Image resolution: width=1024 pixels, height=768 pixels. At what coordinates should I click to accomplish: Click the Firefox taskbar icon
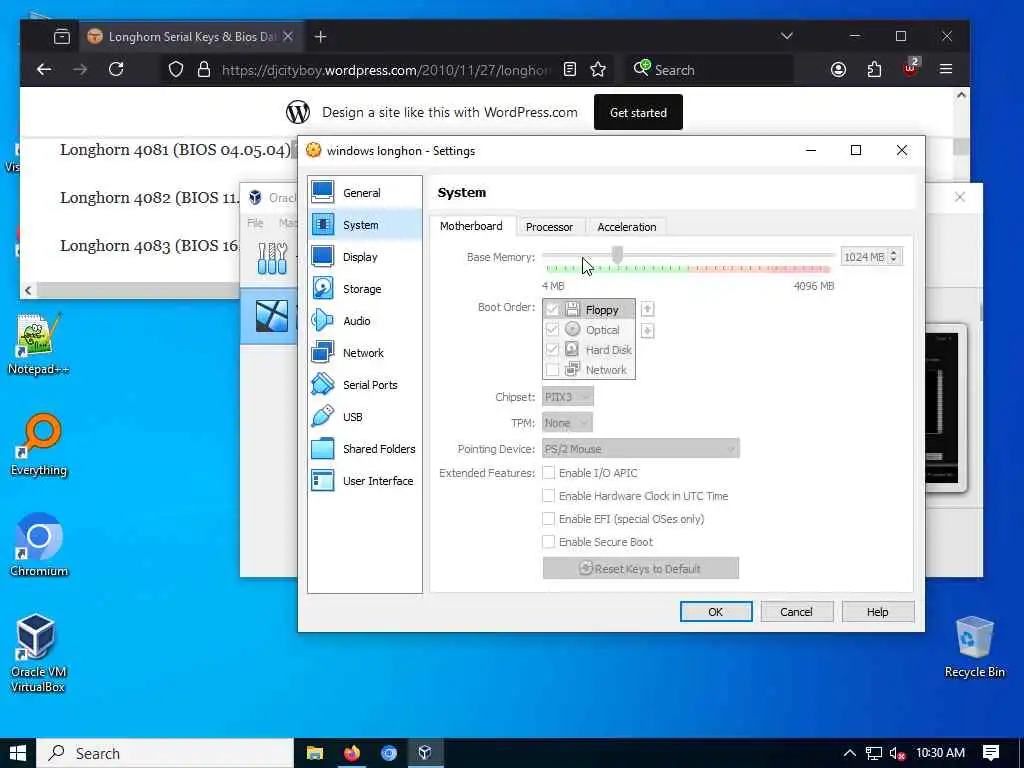click(352, 753)
